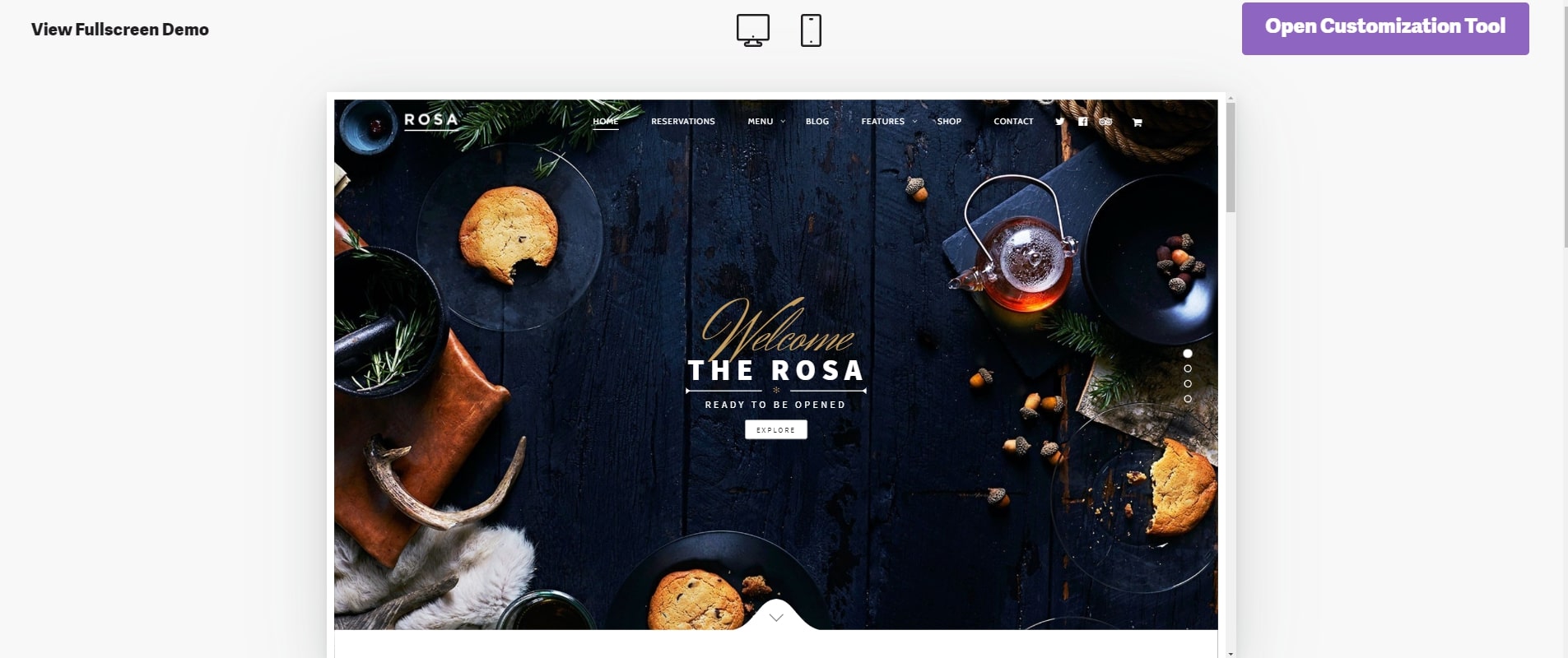Click Open Customization Tool button
This screenshot has width=1568, height=658.
coord(1385,29)
